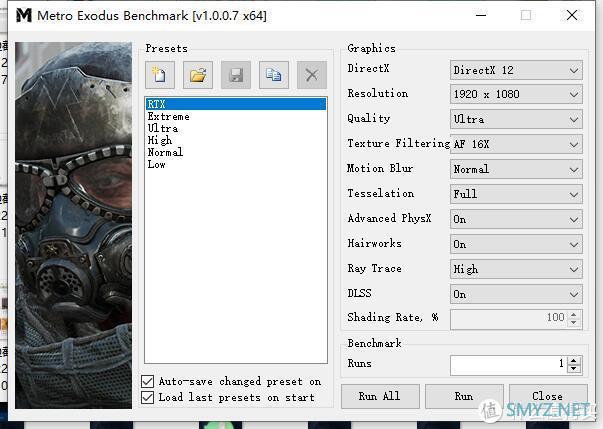
Task: Increase Benchmark Runs with up arrow
Action: click(574, 361)
